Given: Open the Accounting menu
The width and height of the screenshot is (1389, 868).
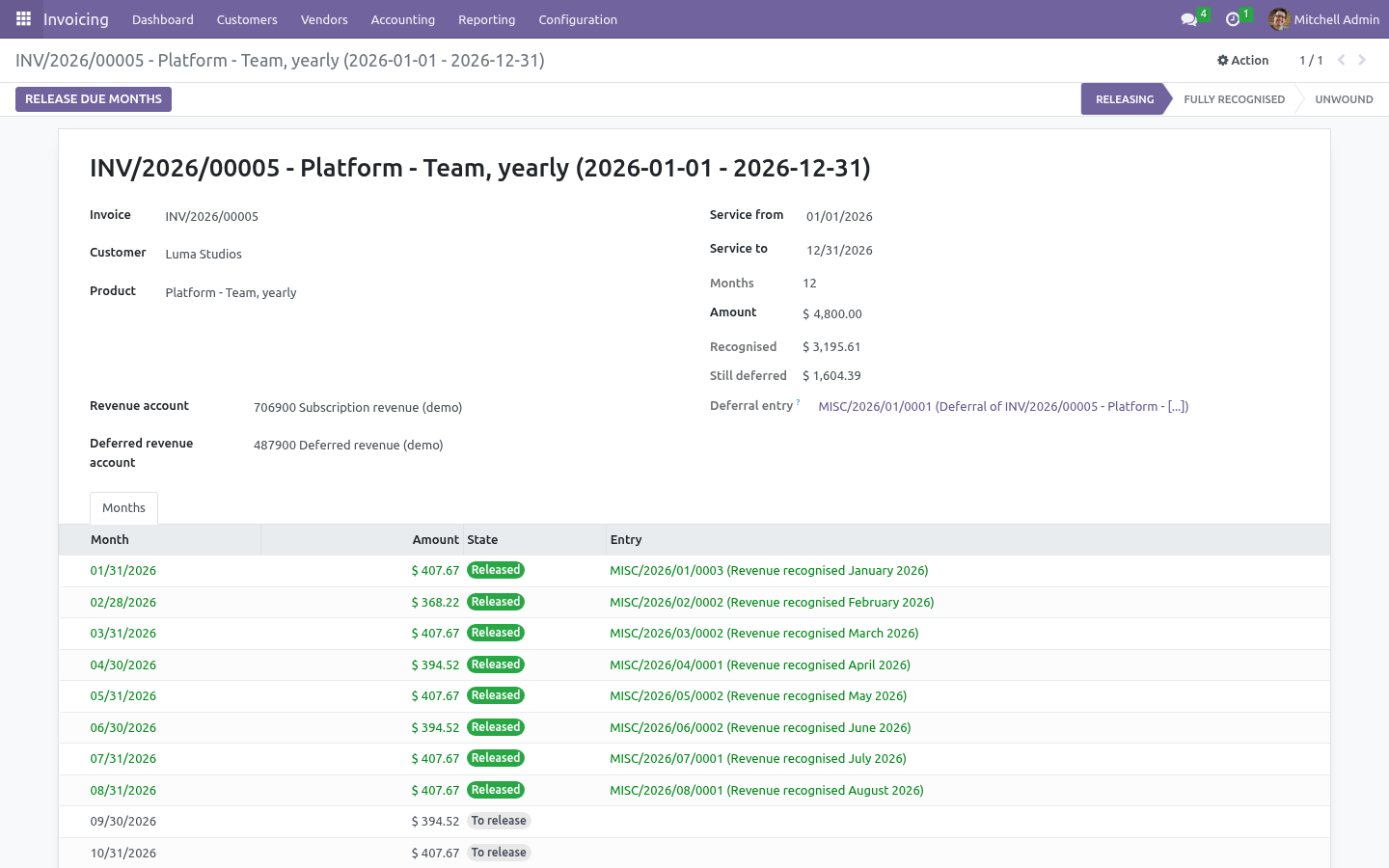Looking at the screenshot, I should click(x=403, y=19).
